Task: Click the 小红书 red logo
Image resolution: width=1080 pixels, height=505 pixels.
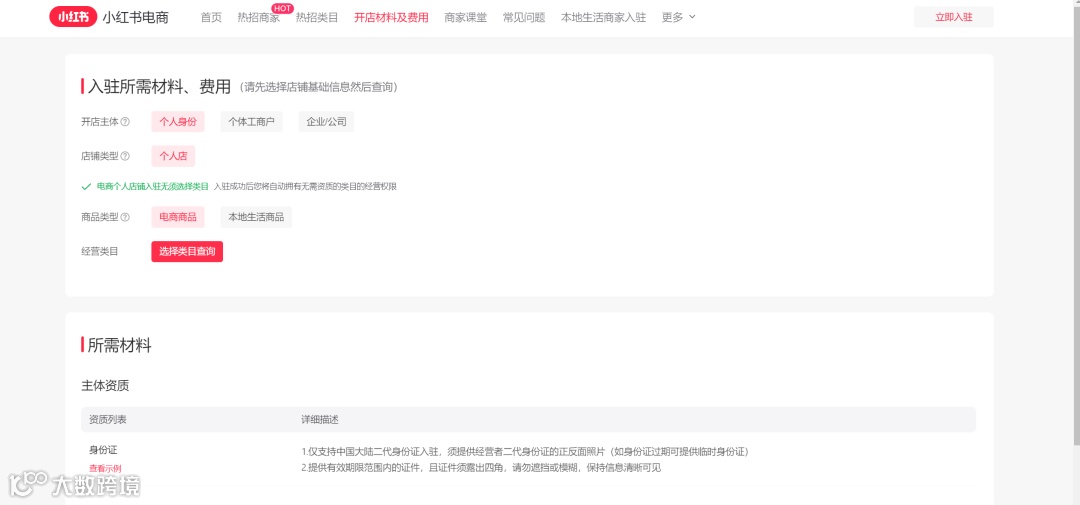Action: pyautogui.click(x=73, y=17)
